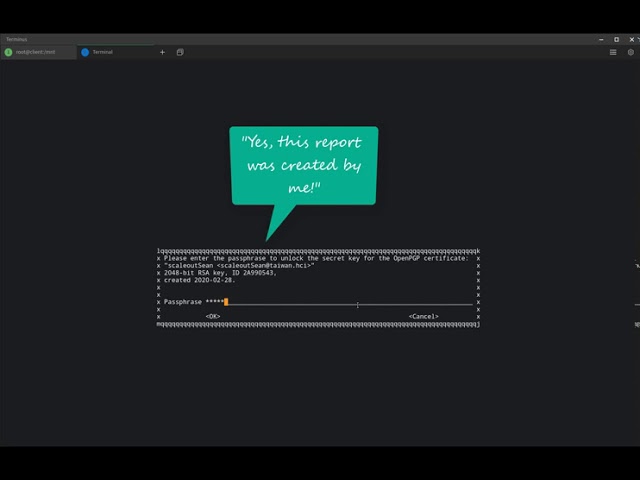Switch to the Terminal tab
Screen dimensions: 640x480
pos(116,52)
